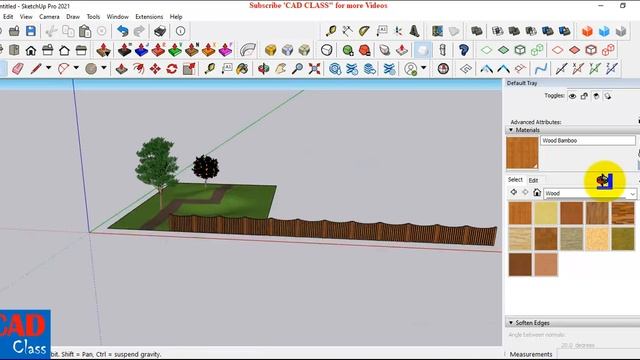The height and width of the screenshot is (360, 640).
Task: Click the Paste clipboard icon
Action: point(85,31)
